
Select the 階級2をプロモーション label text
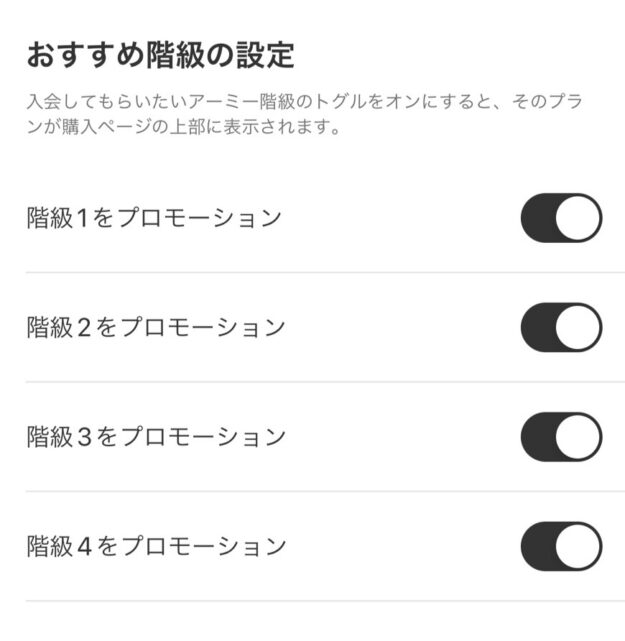click(156, 327)
